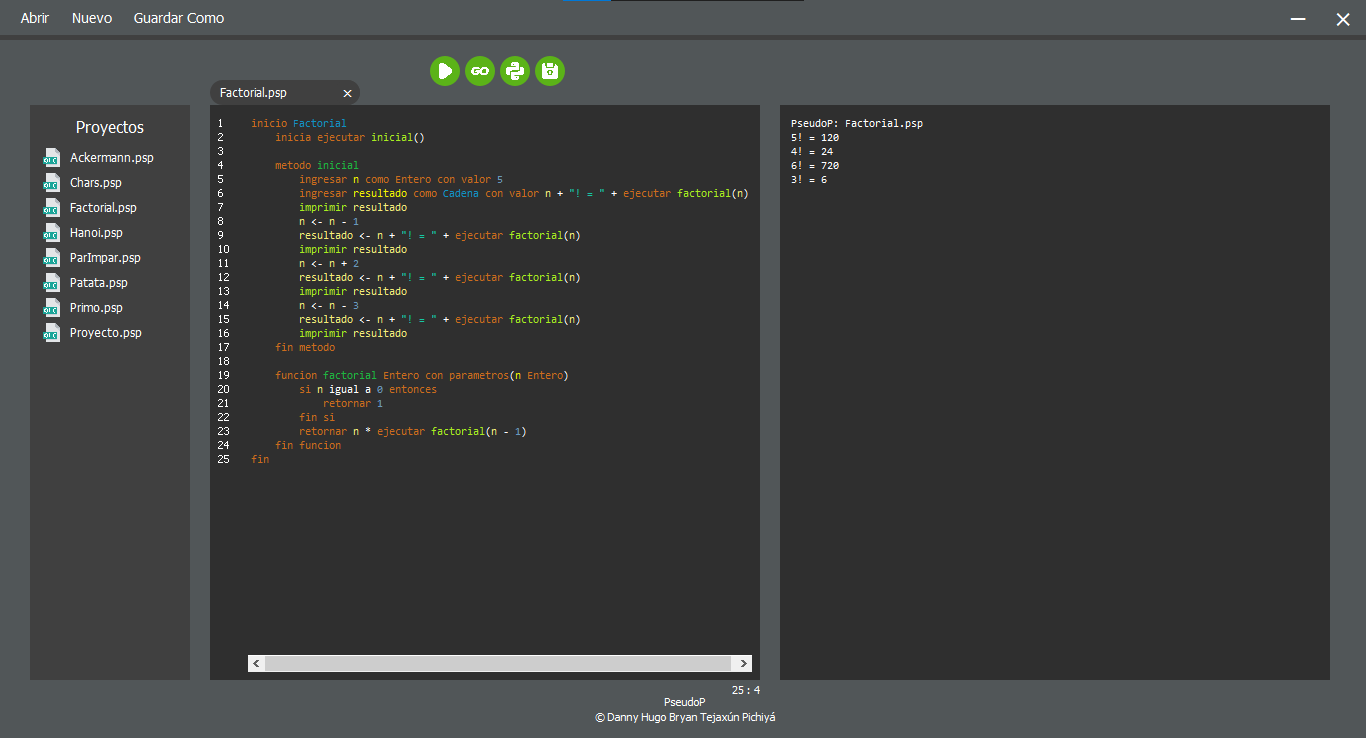Translate the code with the Go icon
This screenshot has width=1366, height=738.
[x=480, y=71]
